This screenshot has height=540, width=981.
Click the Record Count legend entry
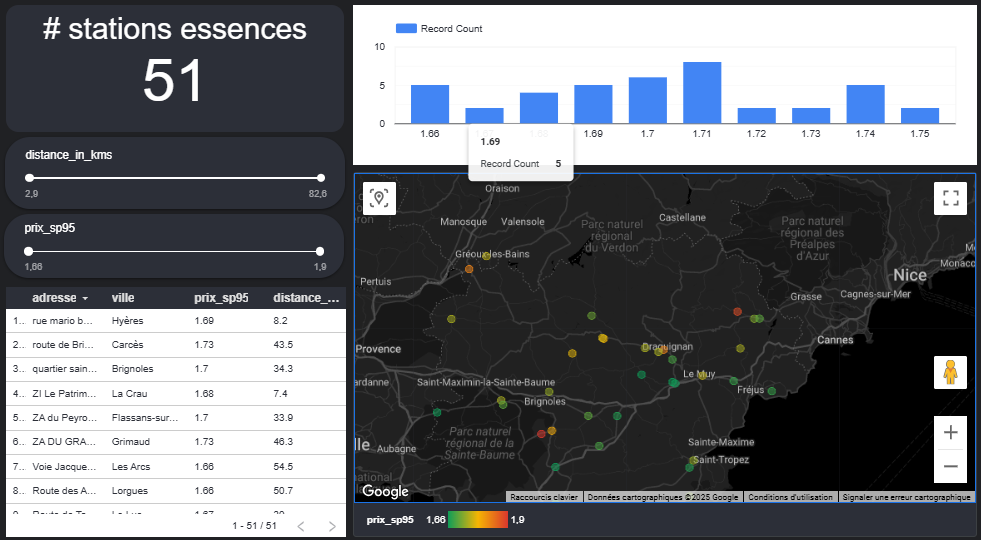click(440, 29)
